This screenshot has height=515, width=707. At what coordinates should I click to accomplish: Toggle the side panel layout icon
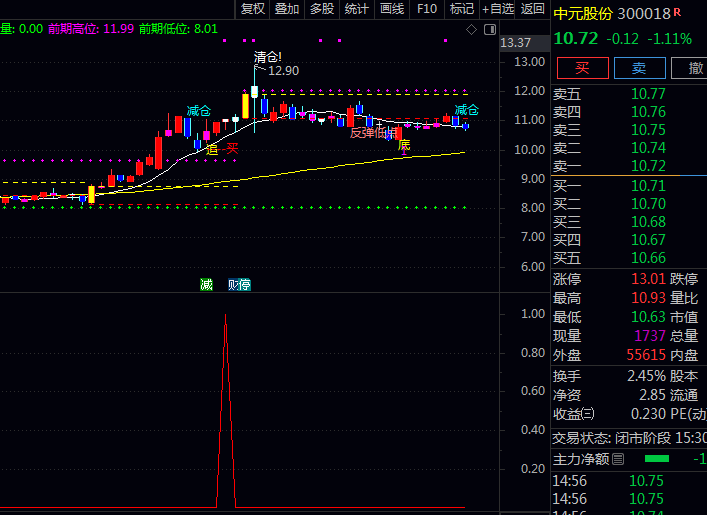pyautogui.click(x=490, y=30)
